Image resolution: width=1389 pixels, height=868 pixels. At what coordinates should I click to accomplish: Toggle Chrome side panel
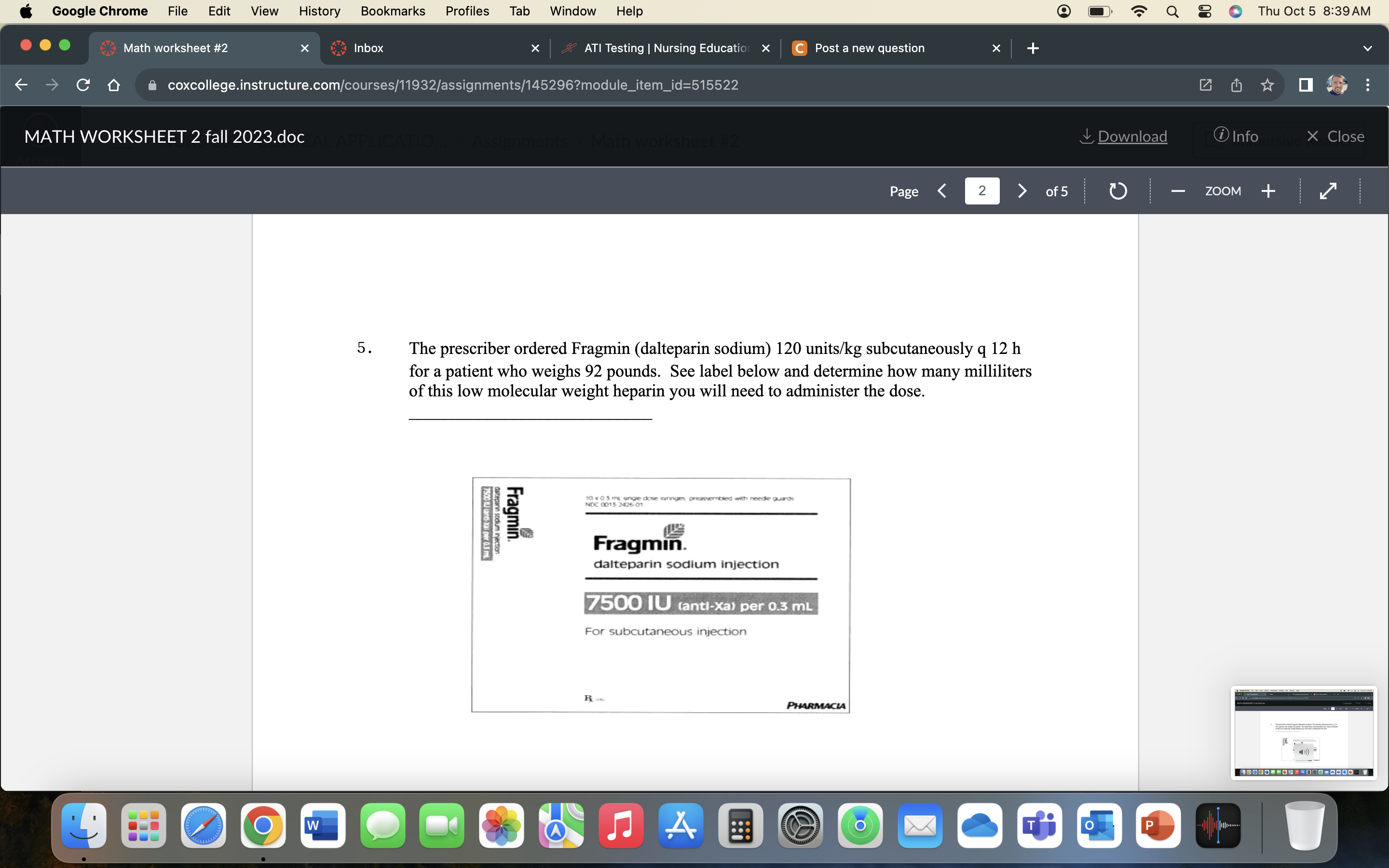pos(1305,85)
